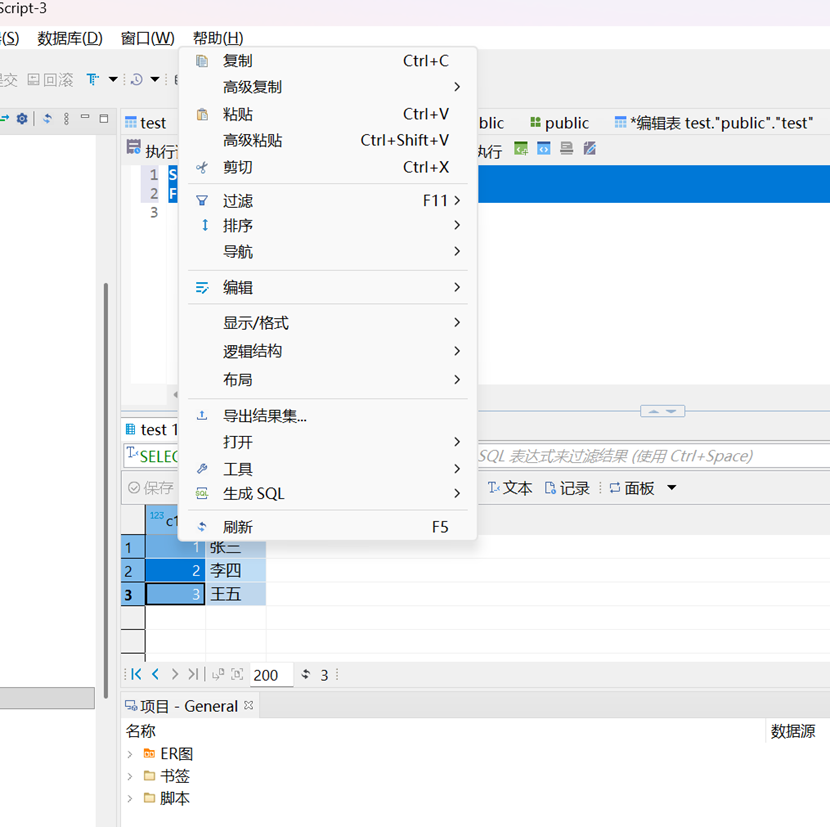Go to previous results page arrow
Screen dimensions: 830x827
click(155, 675)
